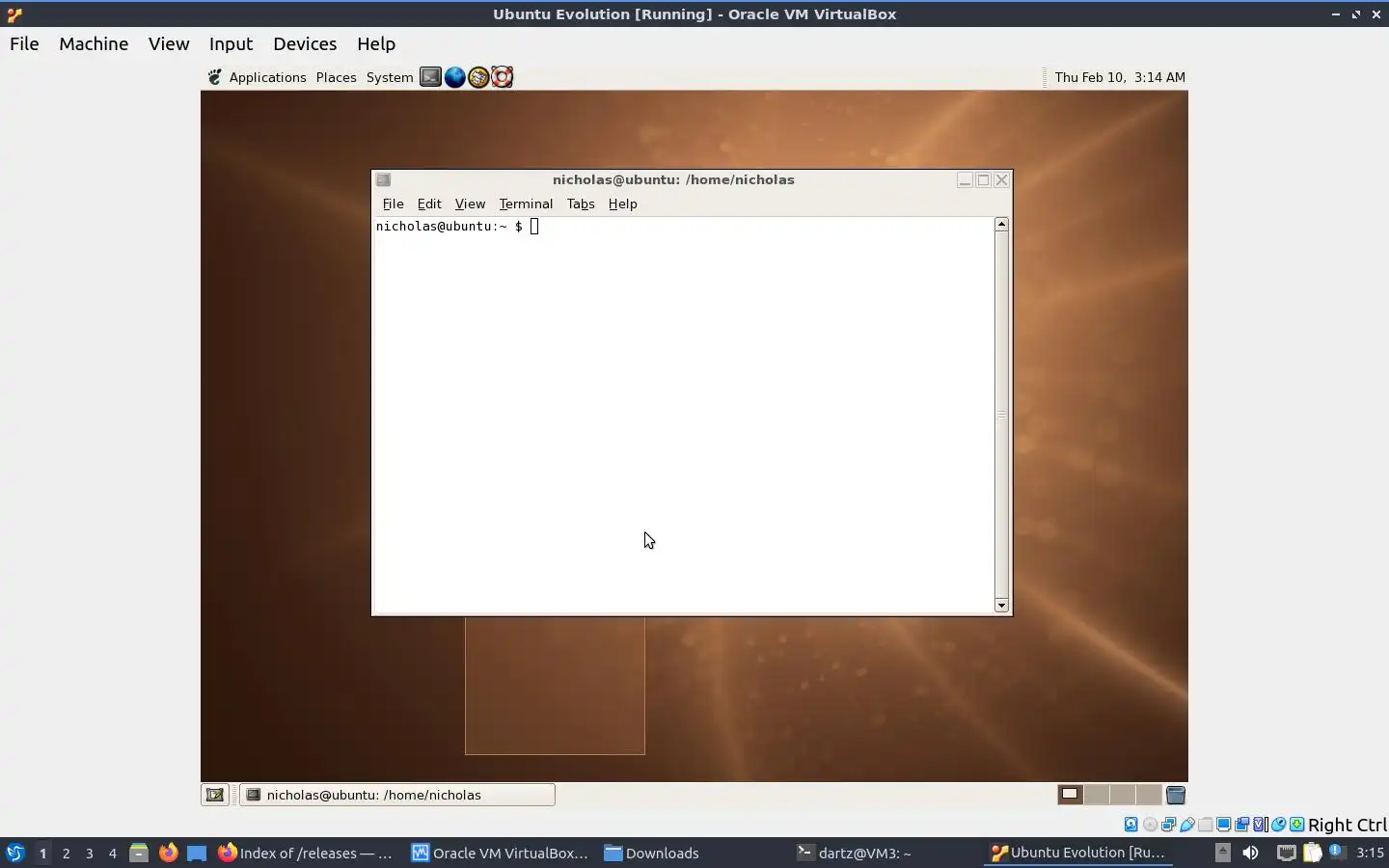Open the lifebuoy Help launcher icon

tap(502, 77)
